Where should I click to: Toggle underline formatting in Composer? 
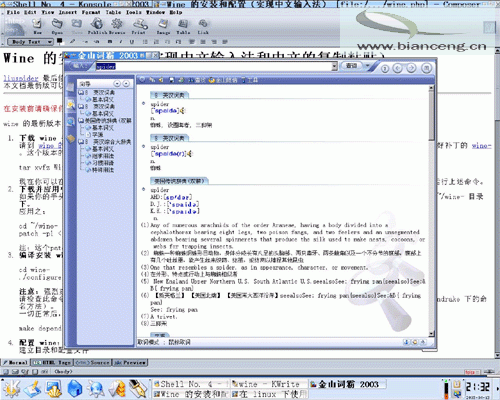(x=132, y=42)
